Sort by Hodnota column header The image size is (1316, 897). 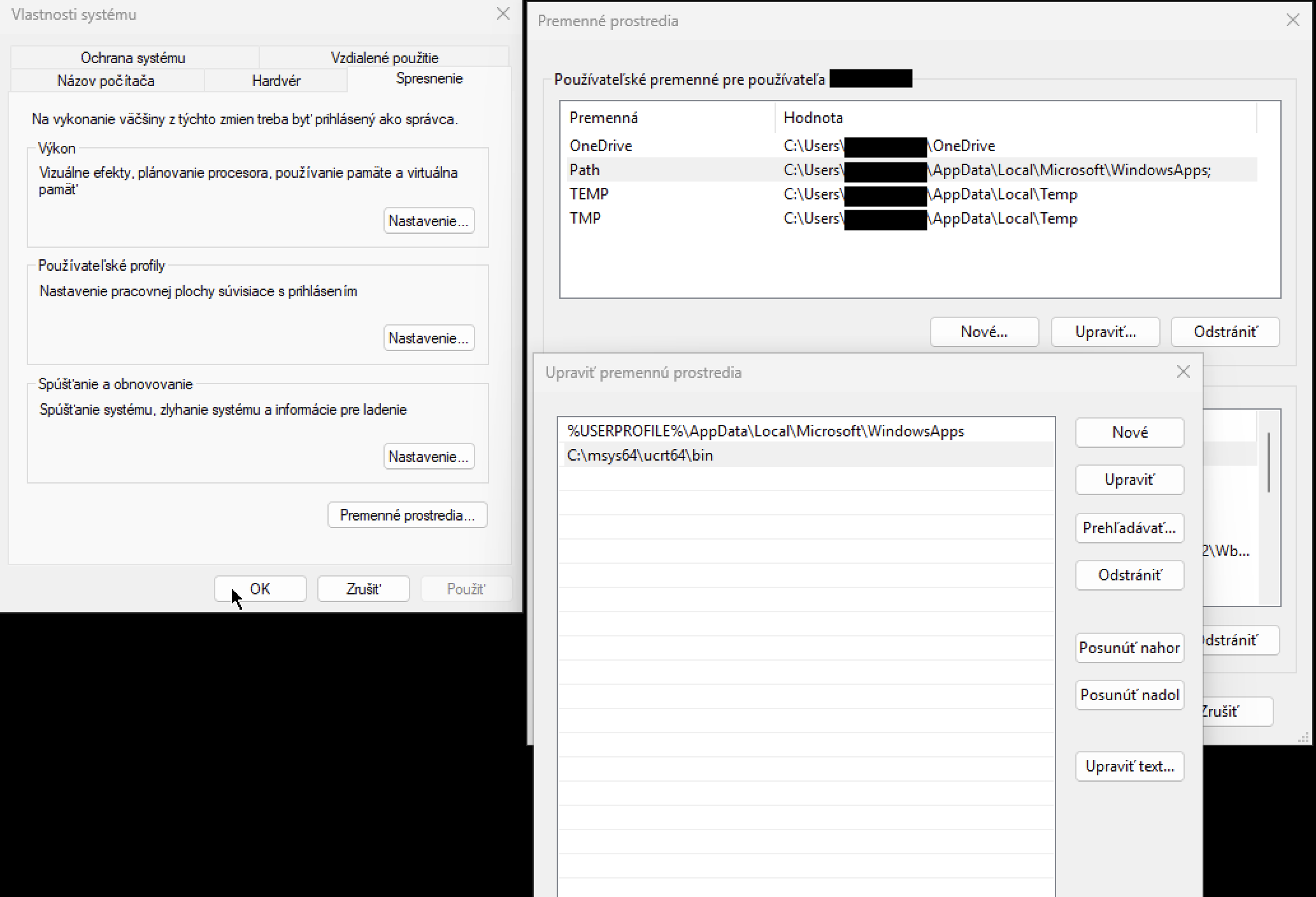tap(1016, 118)
